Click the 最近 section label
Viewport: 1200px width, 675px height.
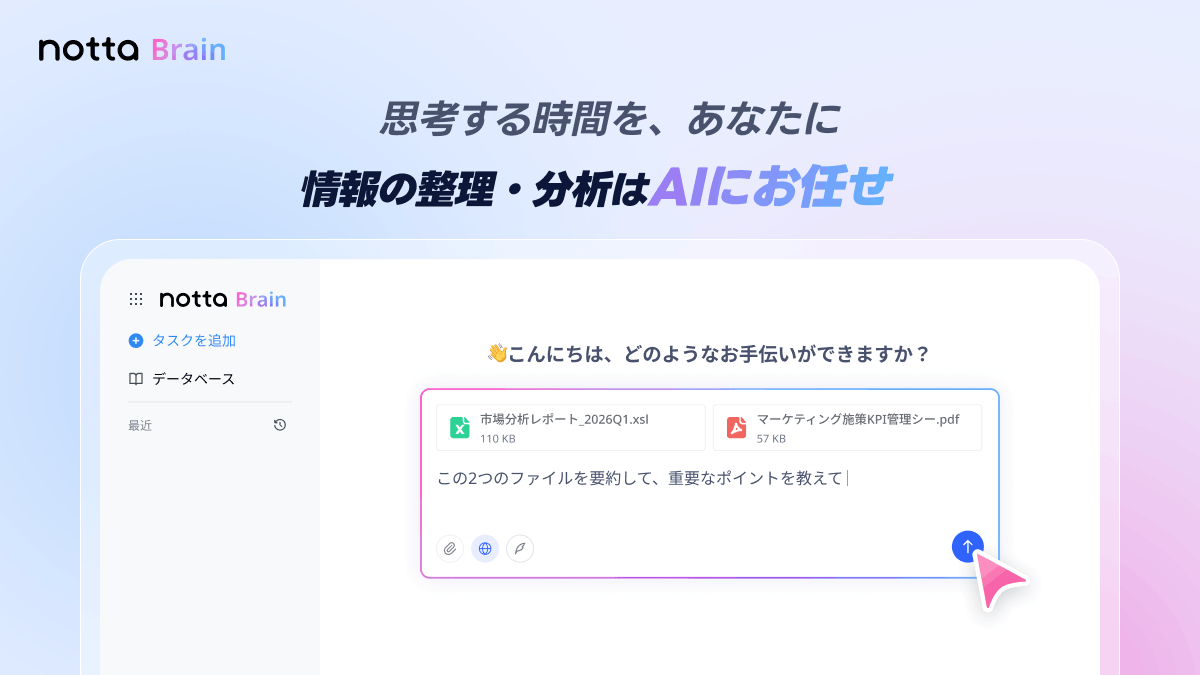pyautogui.click(x=140, y=425)
